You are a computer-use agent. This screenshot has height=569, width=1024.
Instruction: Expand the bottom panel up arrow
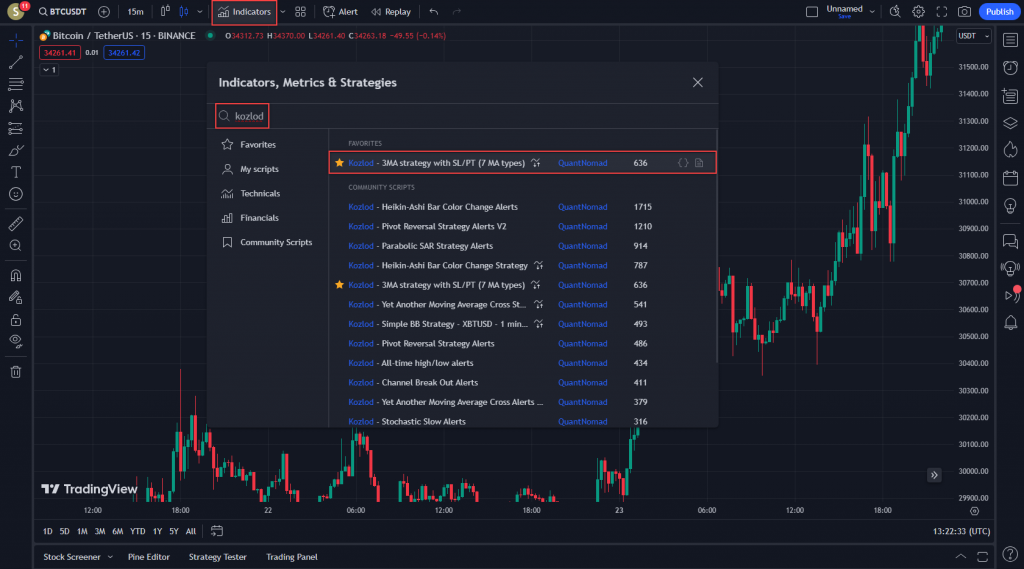pos(960,557)
